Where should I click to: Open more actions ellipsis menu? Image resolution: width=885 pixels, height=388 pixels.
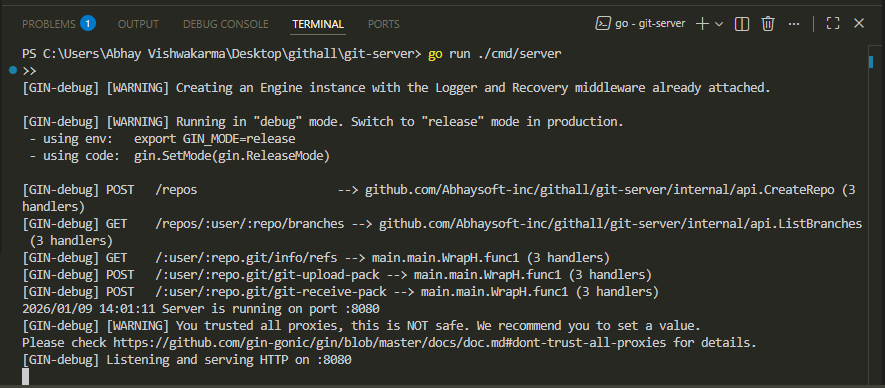click(x=794, y=24)
